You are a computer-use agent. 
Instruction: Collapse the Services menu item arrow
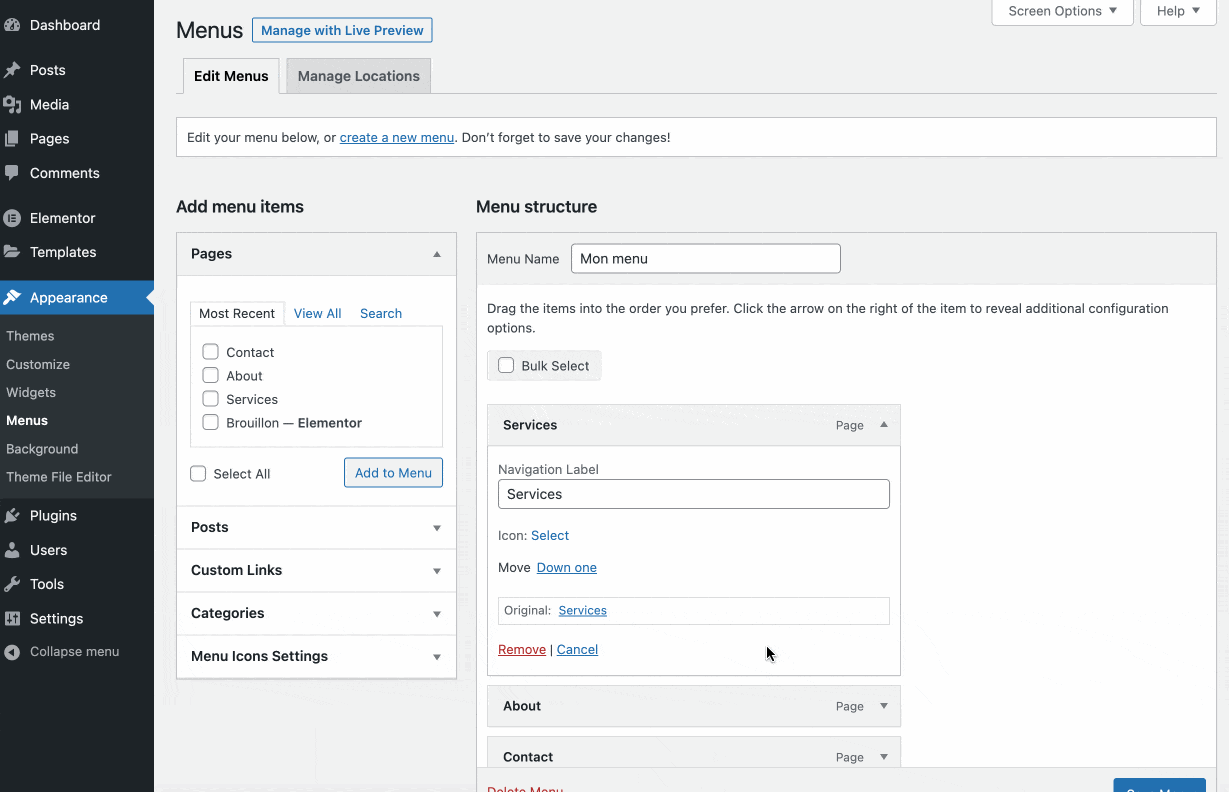tap(884, 425)
